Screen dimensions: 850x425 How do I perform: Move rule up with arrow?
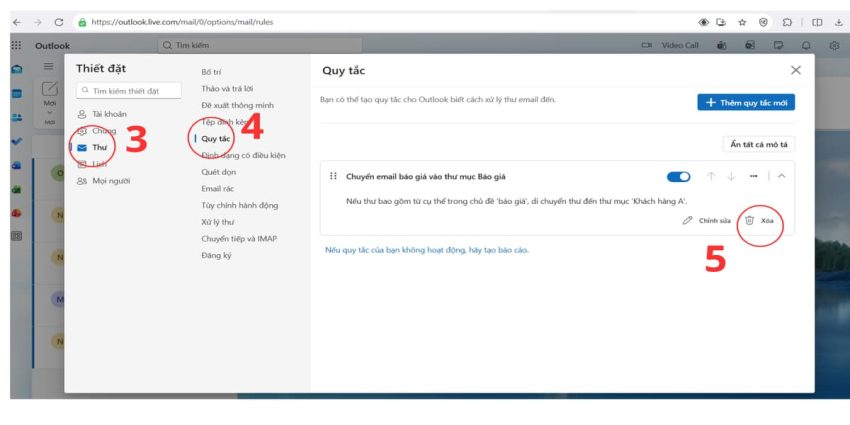tap(711, 177)
